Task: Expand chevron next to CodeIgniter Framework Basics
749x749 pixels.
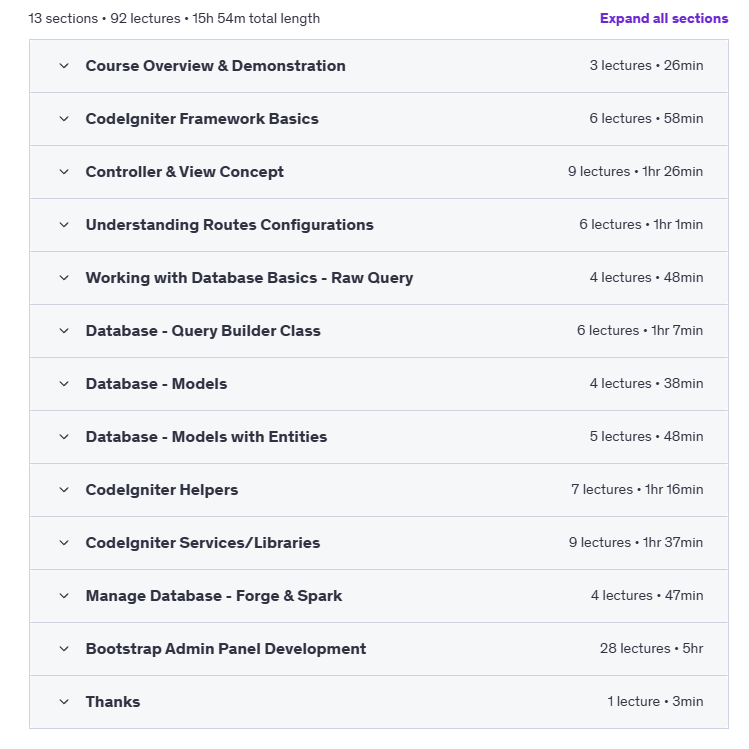Action: coord(64,119)
